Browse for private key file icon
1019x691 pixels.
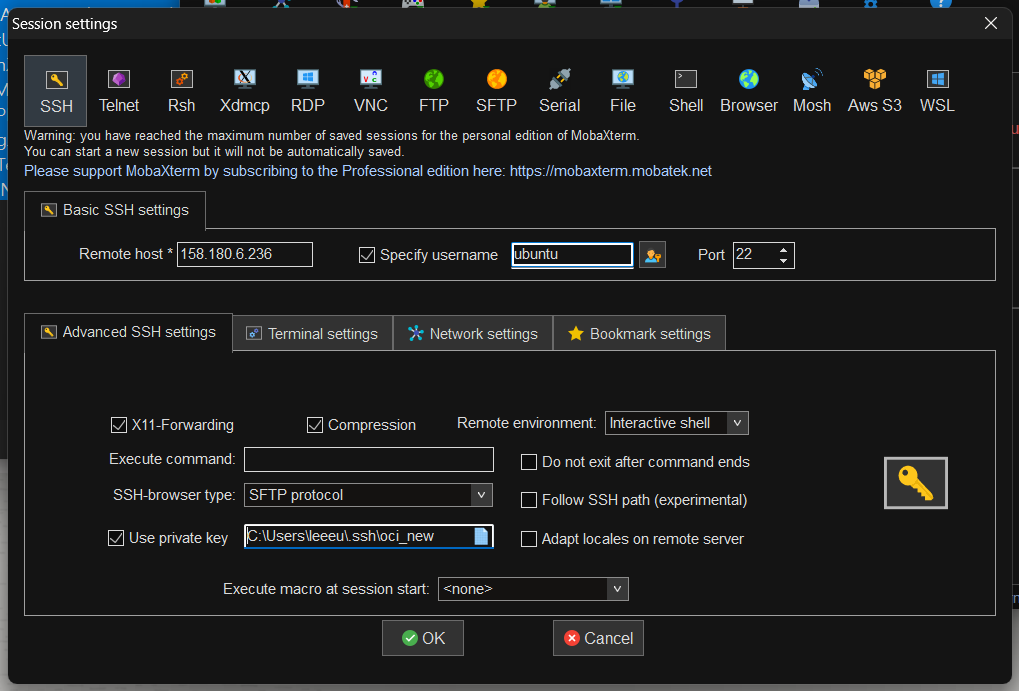[x=481, y=536]
